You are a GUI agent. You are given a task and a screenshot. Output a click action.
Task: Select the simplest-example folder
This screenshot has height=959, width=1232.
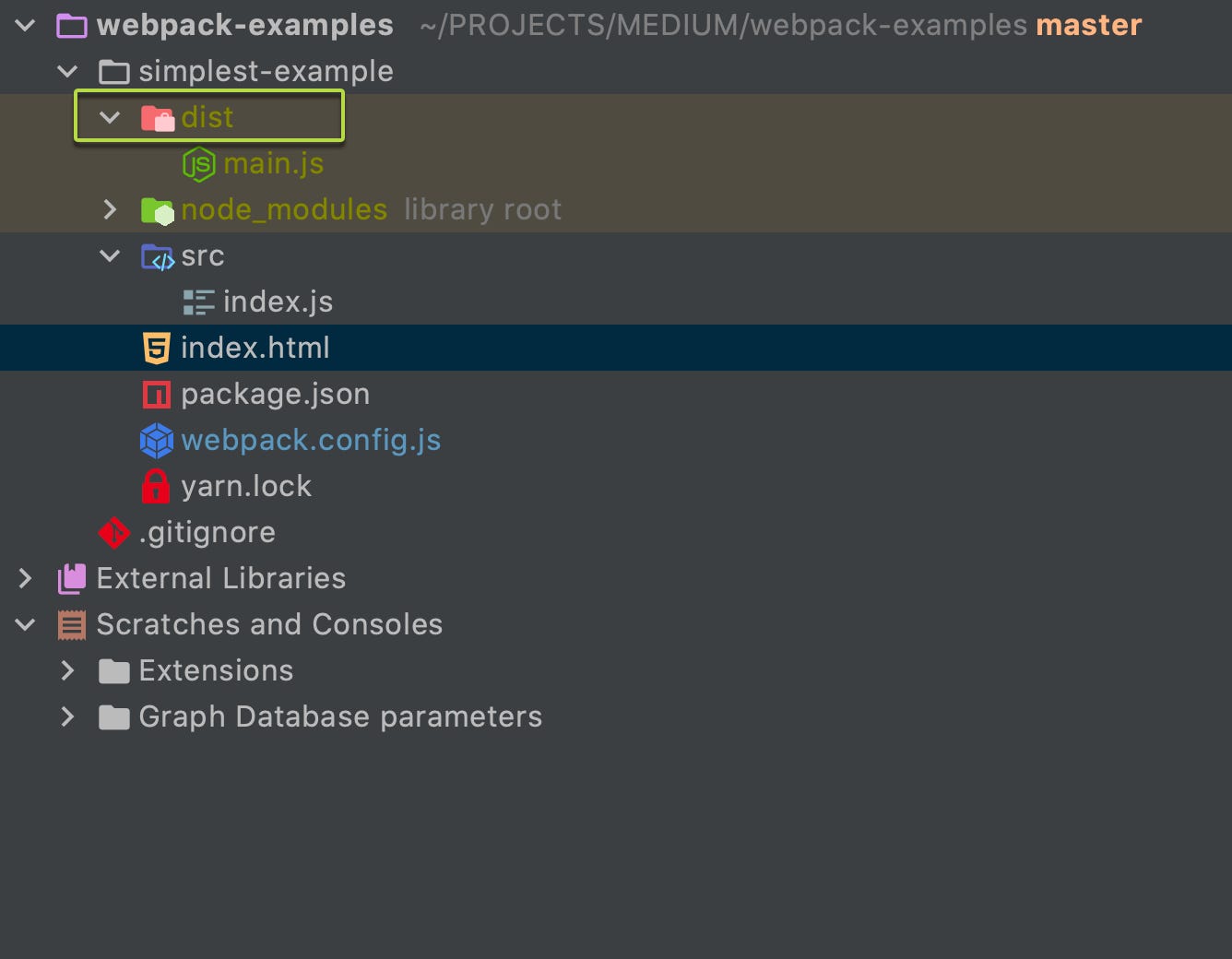266,72
